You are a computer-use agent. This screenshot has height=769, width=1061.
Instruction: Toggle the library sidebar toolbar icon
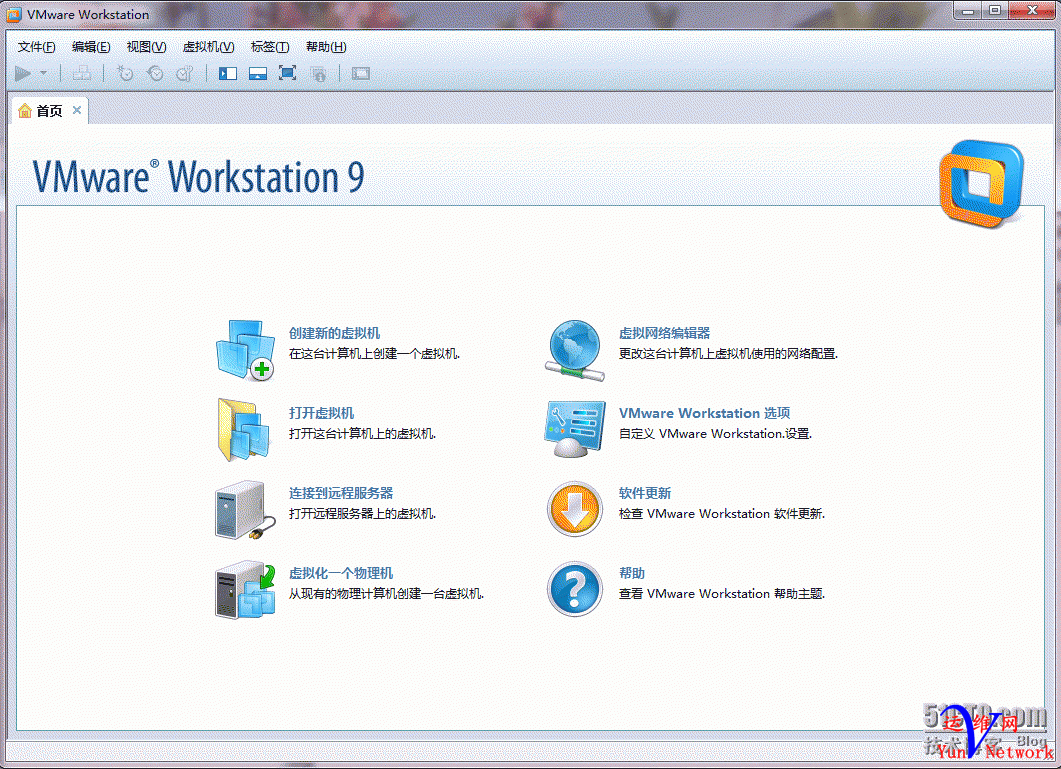[228, 73]
